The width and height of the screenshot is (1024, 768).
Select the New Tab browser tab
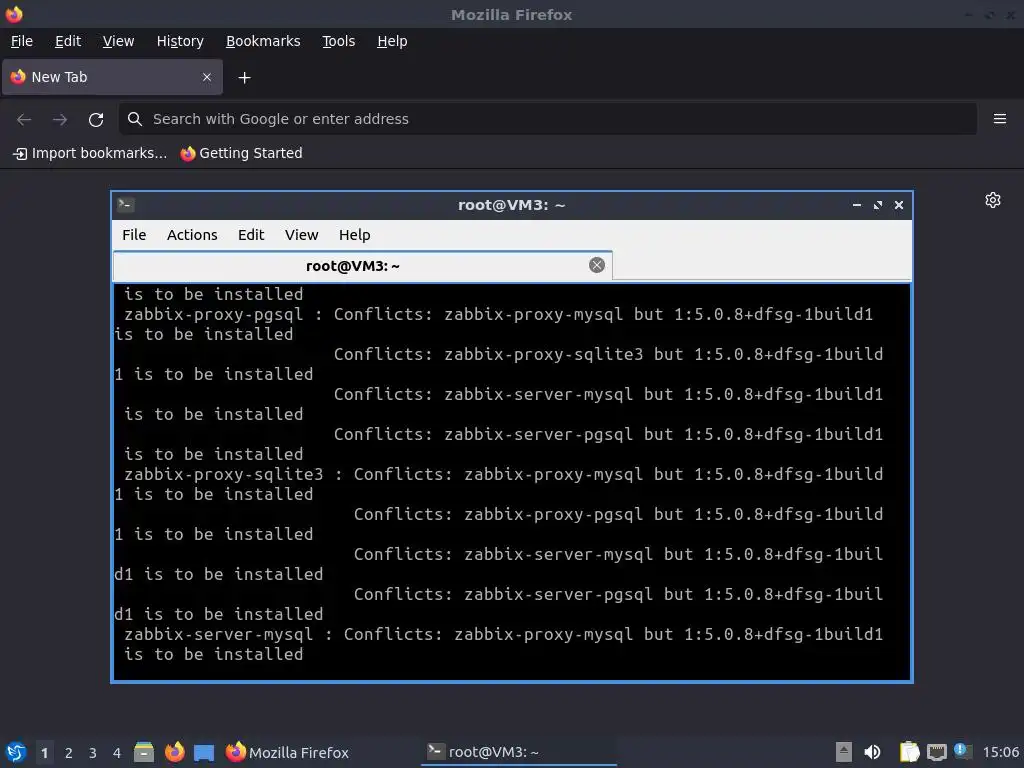click(112, 77)
